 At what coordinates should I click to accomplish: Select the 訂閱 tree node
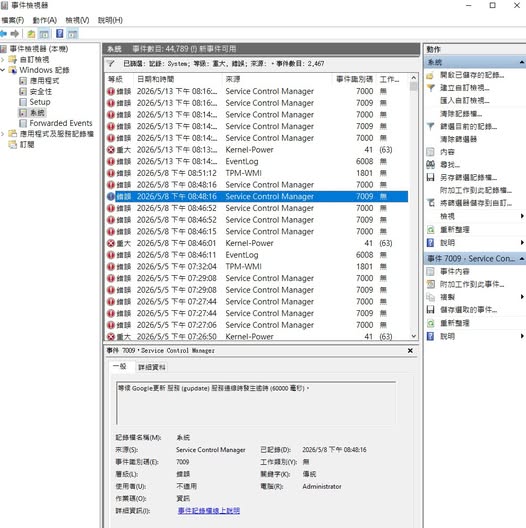pyautogui.click(x=27, y=145)
